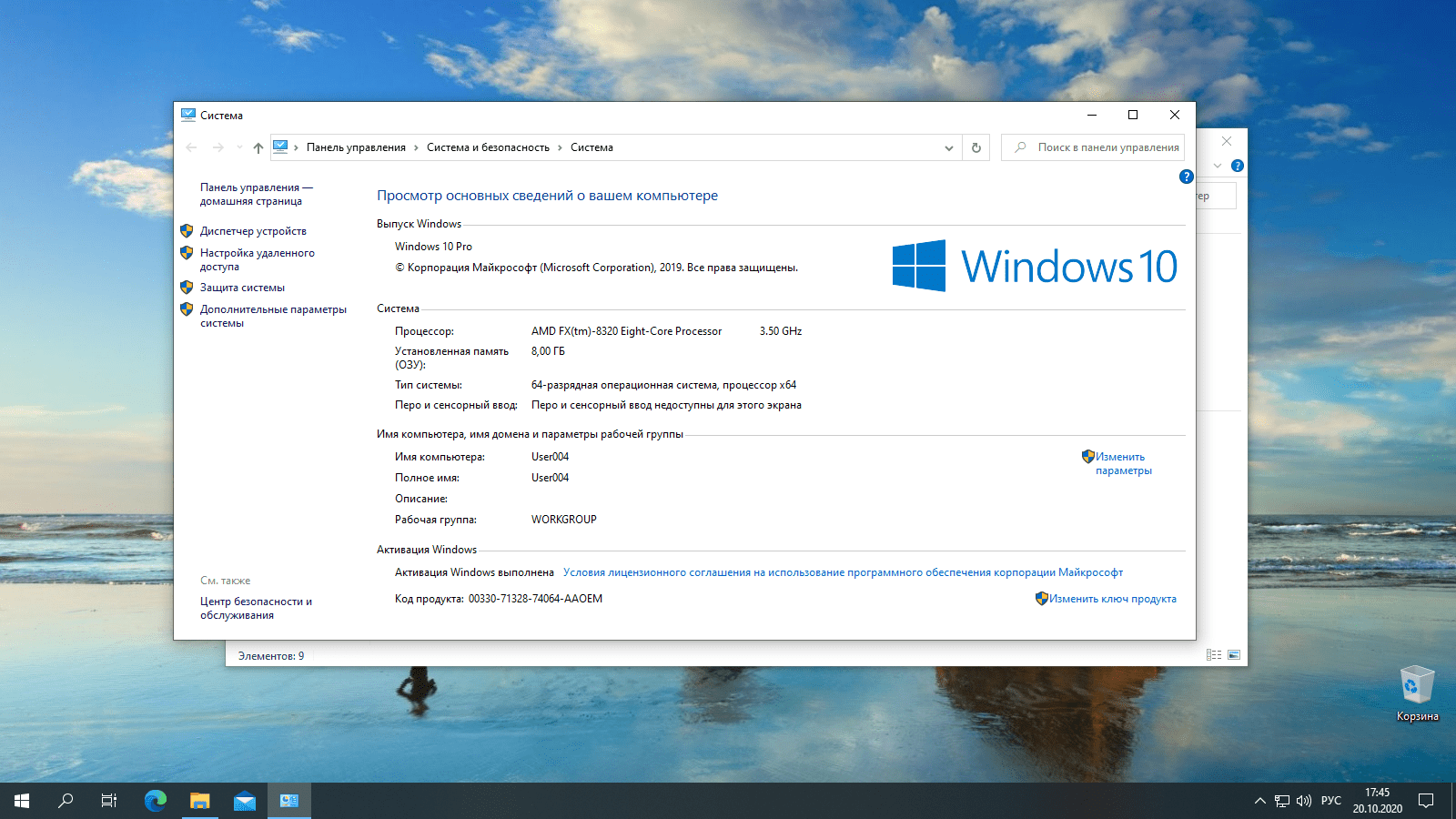Click the product ID 00330-71328-74064-AAOEM
Viewport: 1456px width, 819px height.
point(535,599)
